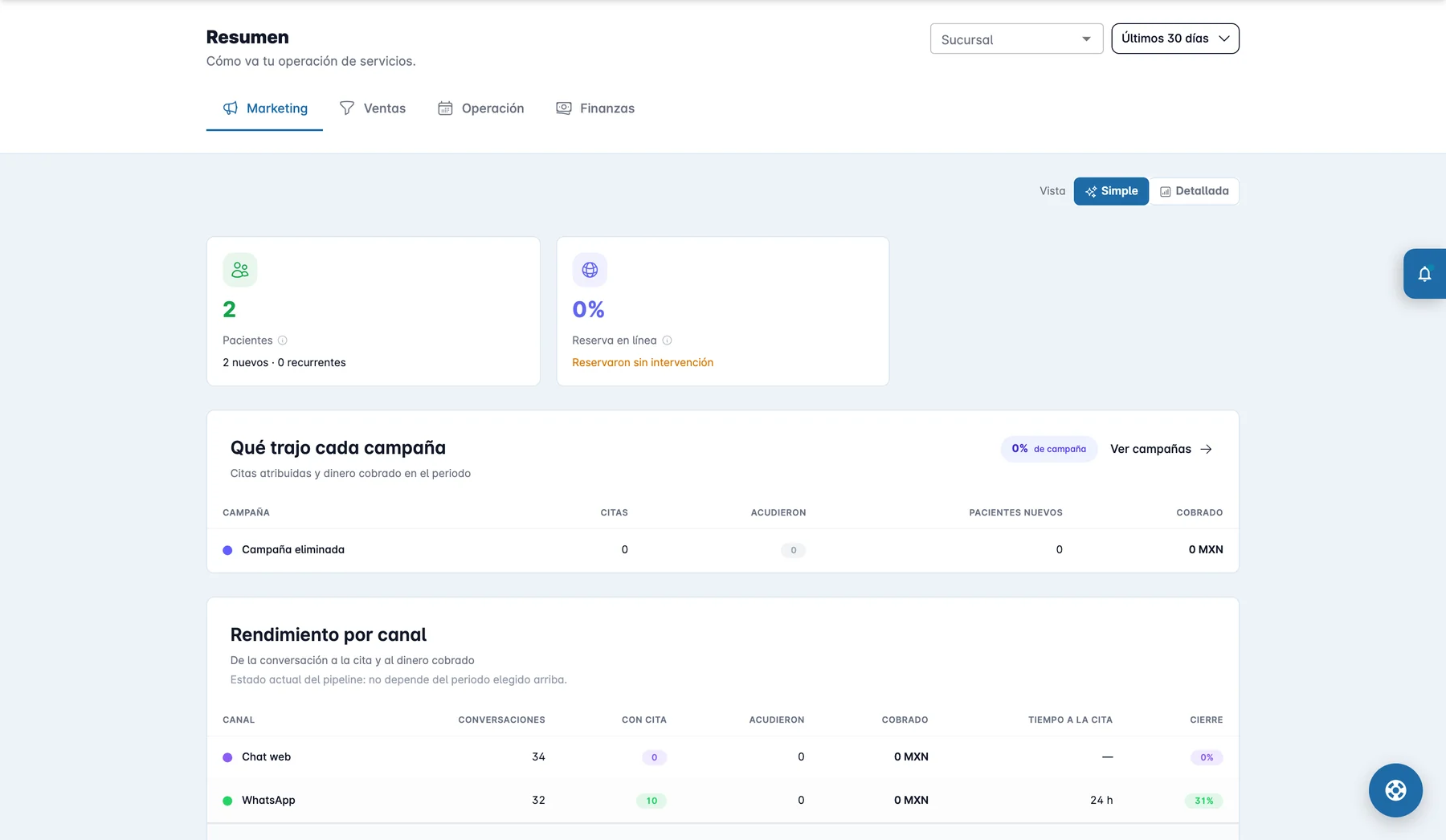The height and width of the screenshot is (840, 1446).
Task: Click the CON CITA column header
Action: tap(644, 720)
